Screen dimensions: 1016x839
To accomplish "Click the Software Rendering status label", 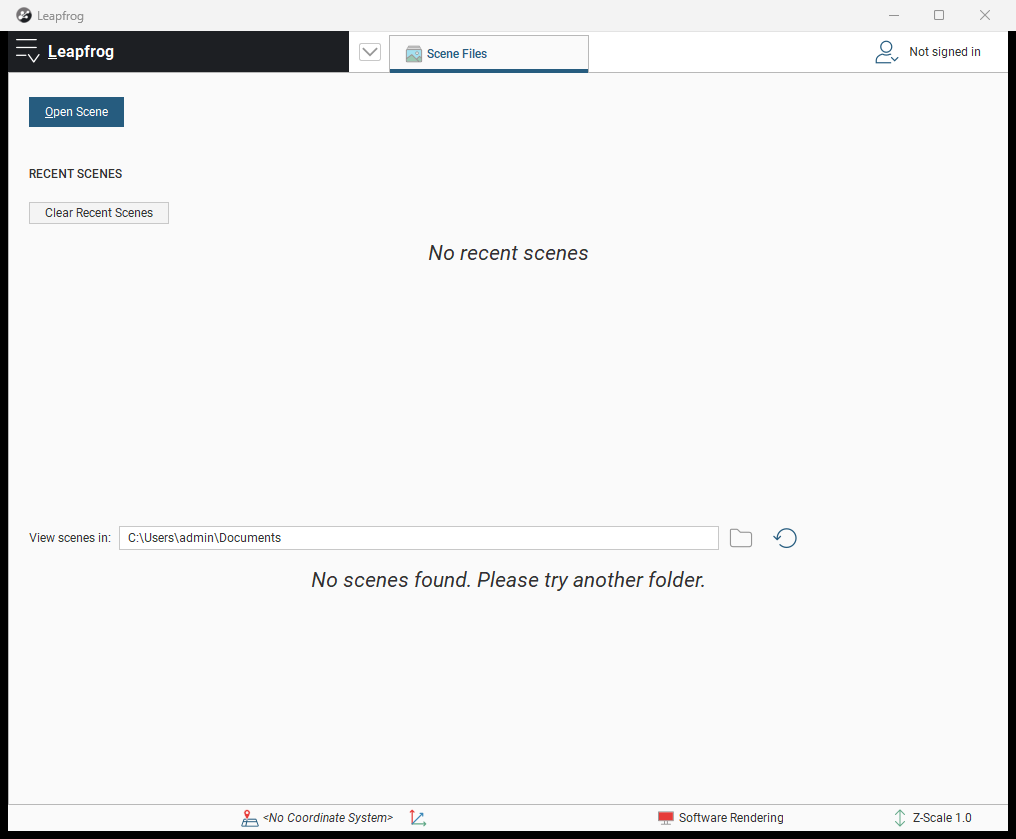I will [731, 818].
